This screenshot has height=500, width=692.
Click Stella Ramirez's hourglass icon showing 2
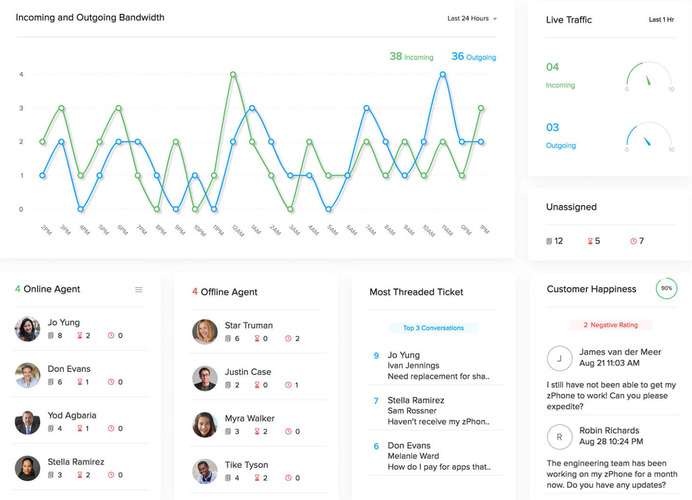(x=80, y=475)
